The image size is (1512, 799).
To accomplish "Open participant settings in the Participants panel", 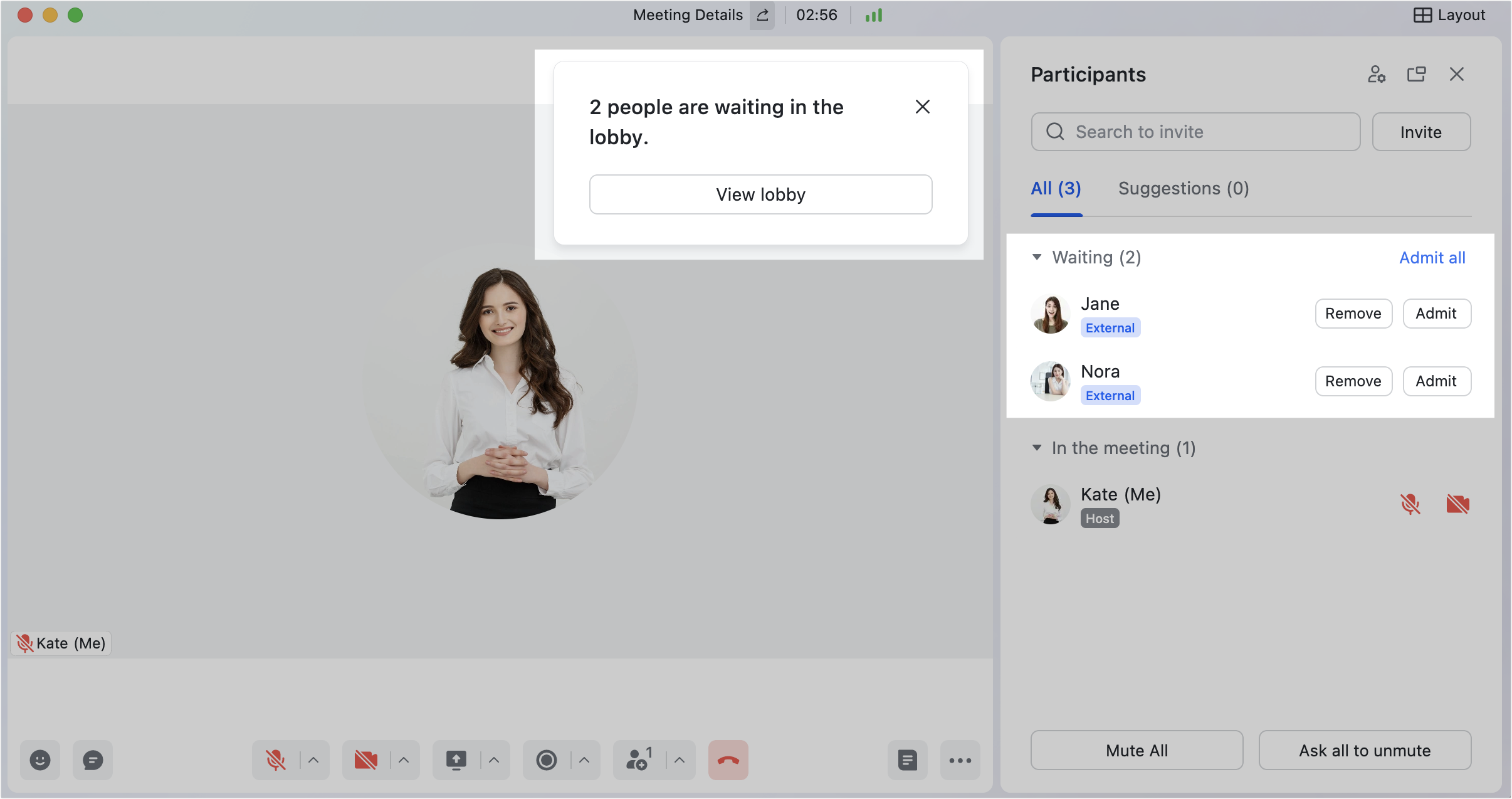I will click(1377, 74).
